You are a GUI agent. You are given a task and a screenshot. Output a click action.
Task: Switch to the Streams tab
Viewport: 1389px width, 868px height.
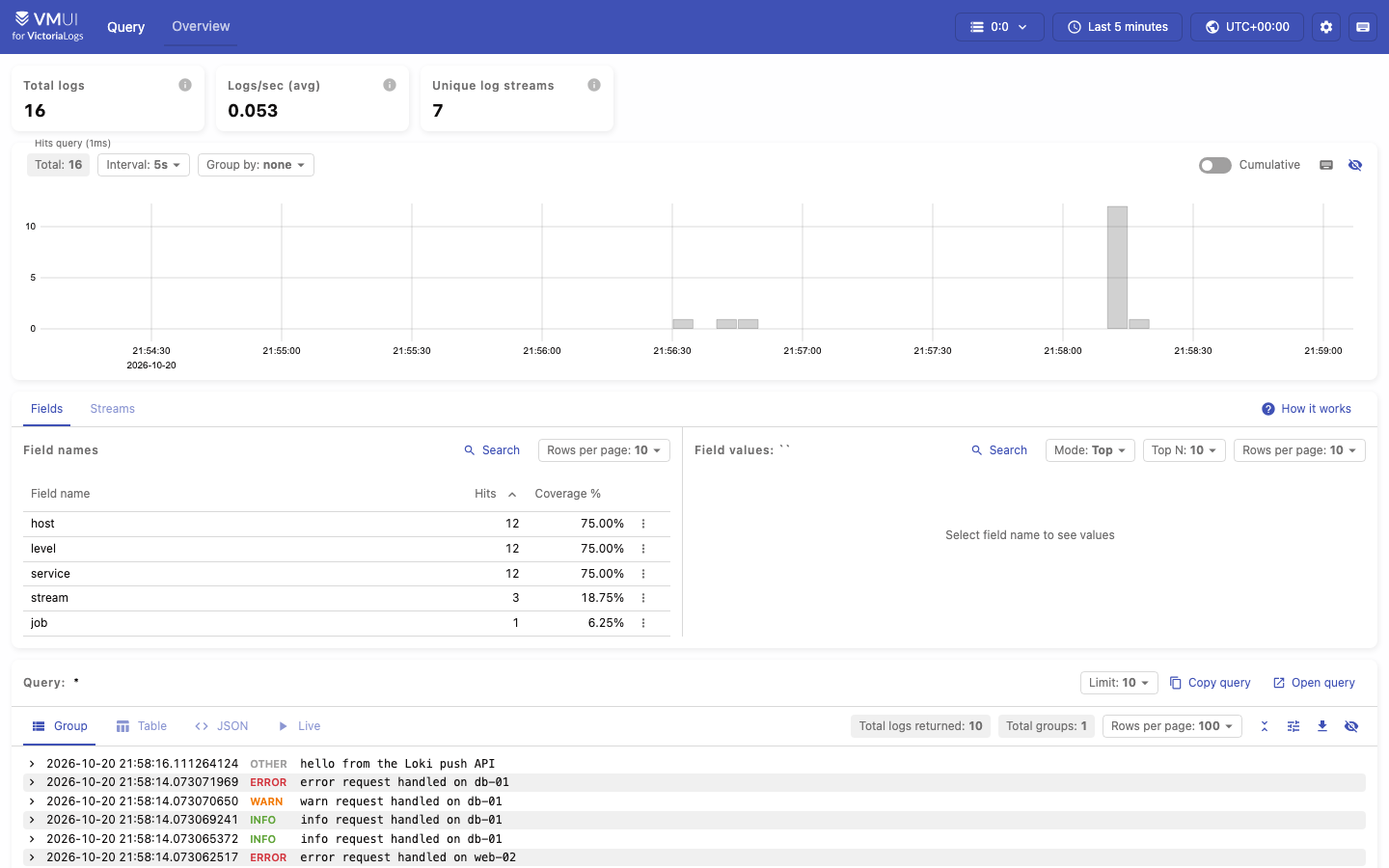(x=113, y=409)
